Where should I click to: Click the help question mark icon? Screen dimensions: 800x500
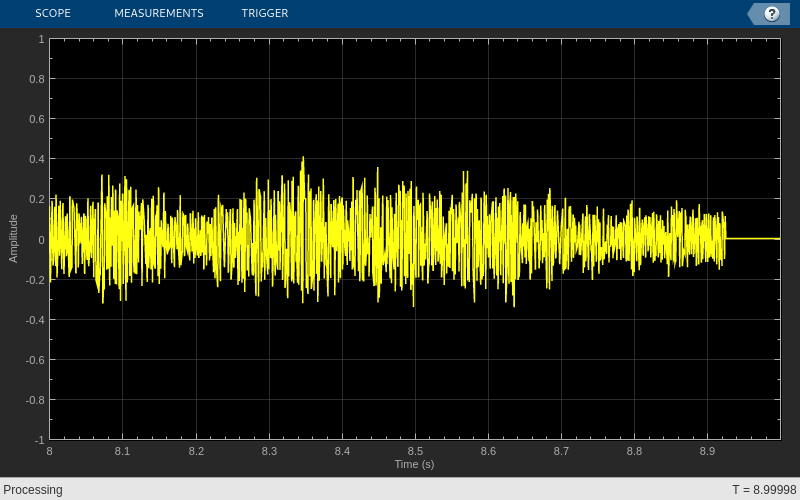click(x=771, y=14)
